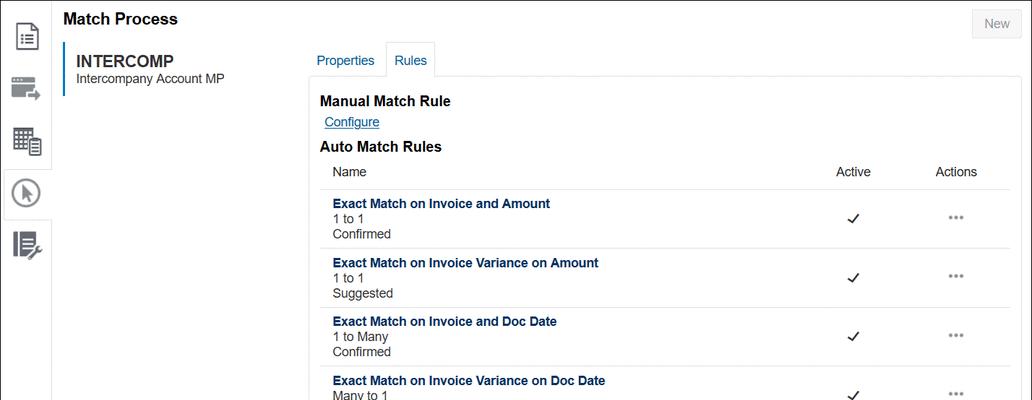Click the New button
The width and height of the screenshot is (1032, 400).
point(996,24)
